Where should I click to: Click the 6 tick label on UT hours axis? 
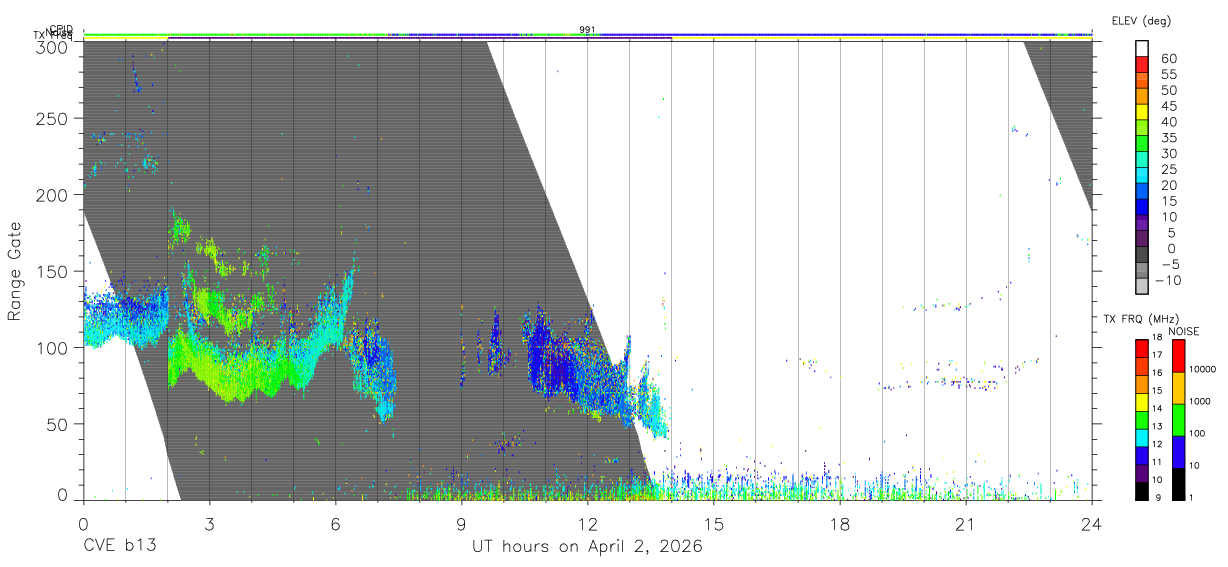335,524
